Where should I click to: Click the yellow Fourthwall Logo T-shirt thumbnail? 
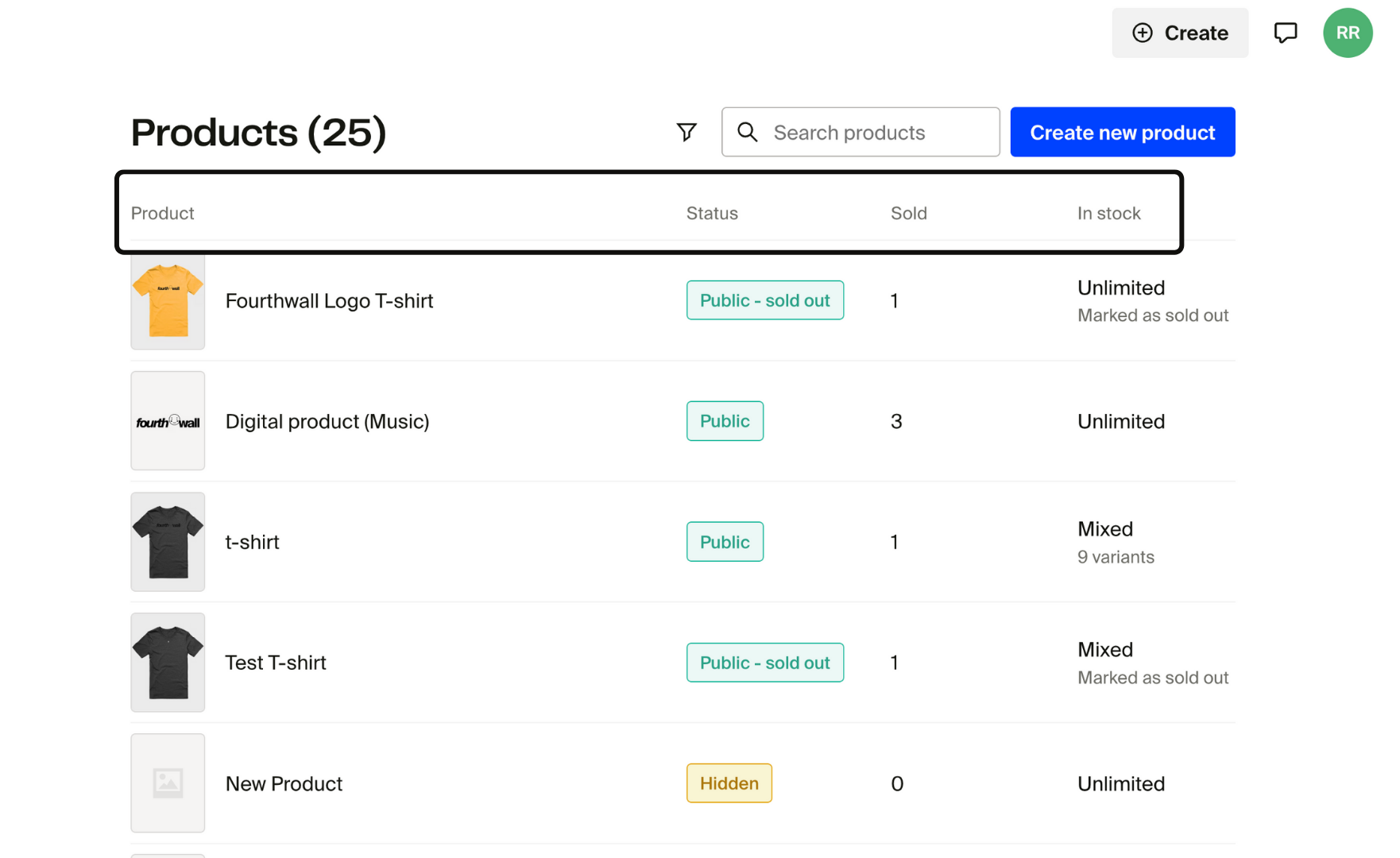tap(167, 300)
